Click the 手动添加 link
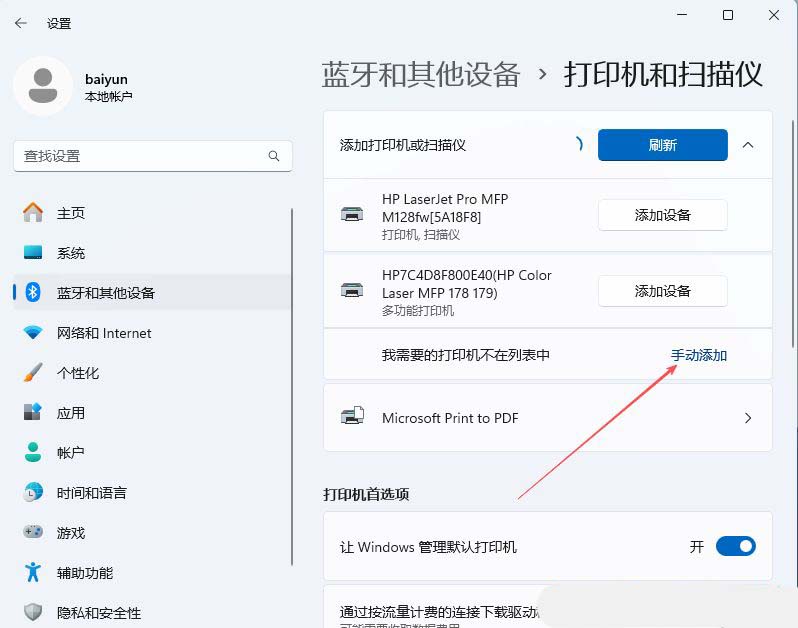Viewport: 798px width, 628px height. 698,355
